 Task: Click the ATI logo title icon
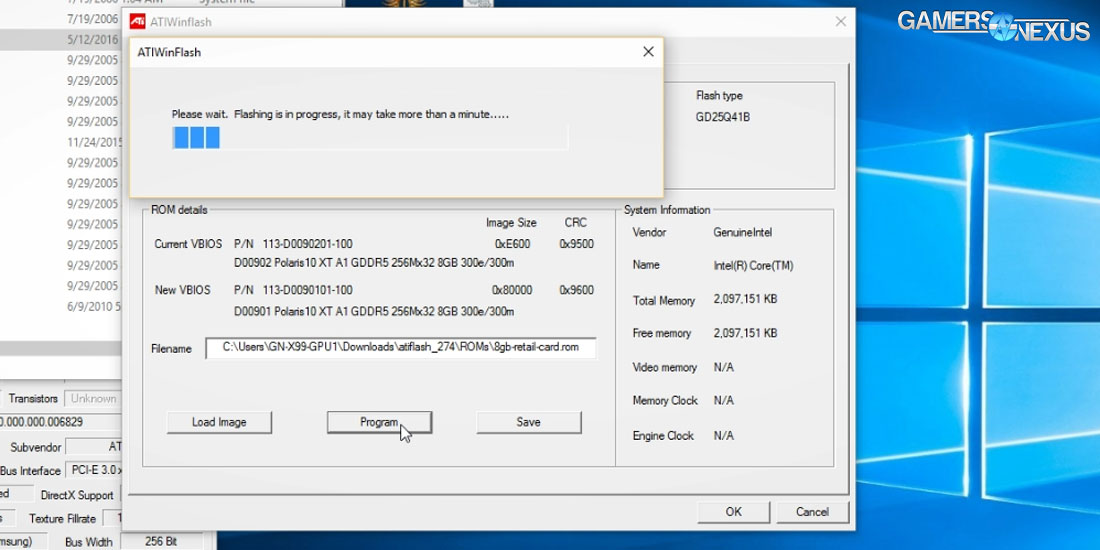click(138, 22)
